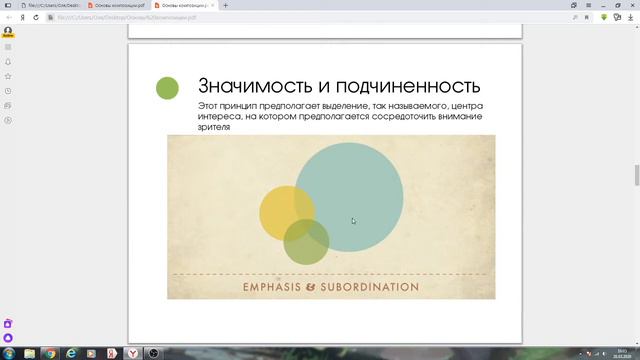Open the chat bubbles icon in the toolbar
Image resolution: width=640 pixels, height=360 pixels.
[617, 17]
